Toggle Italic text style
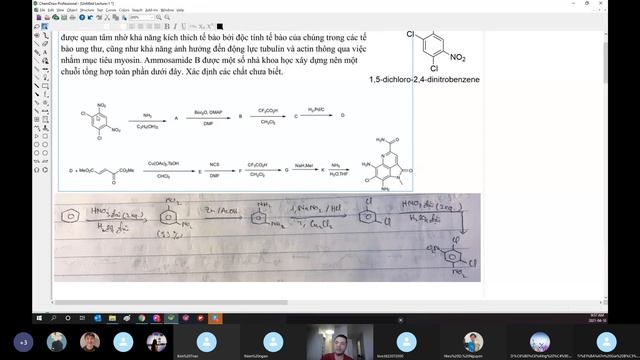The height and width of the screenshot is (360, 640). [x=175, y=27]
